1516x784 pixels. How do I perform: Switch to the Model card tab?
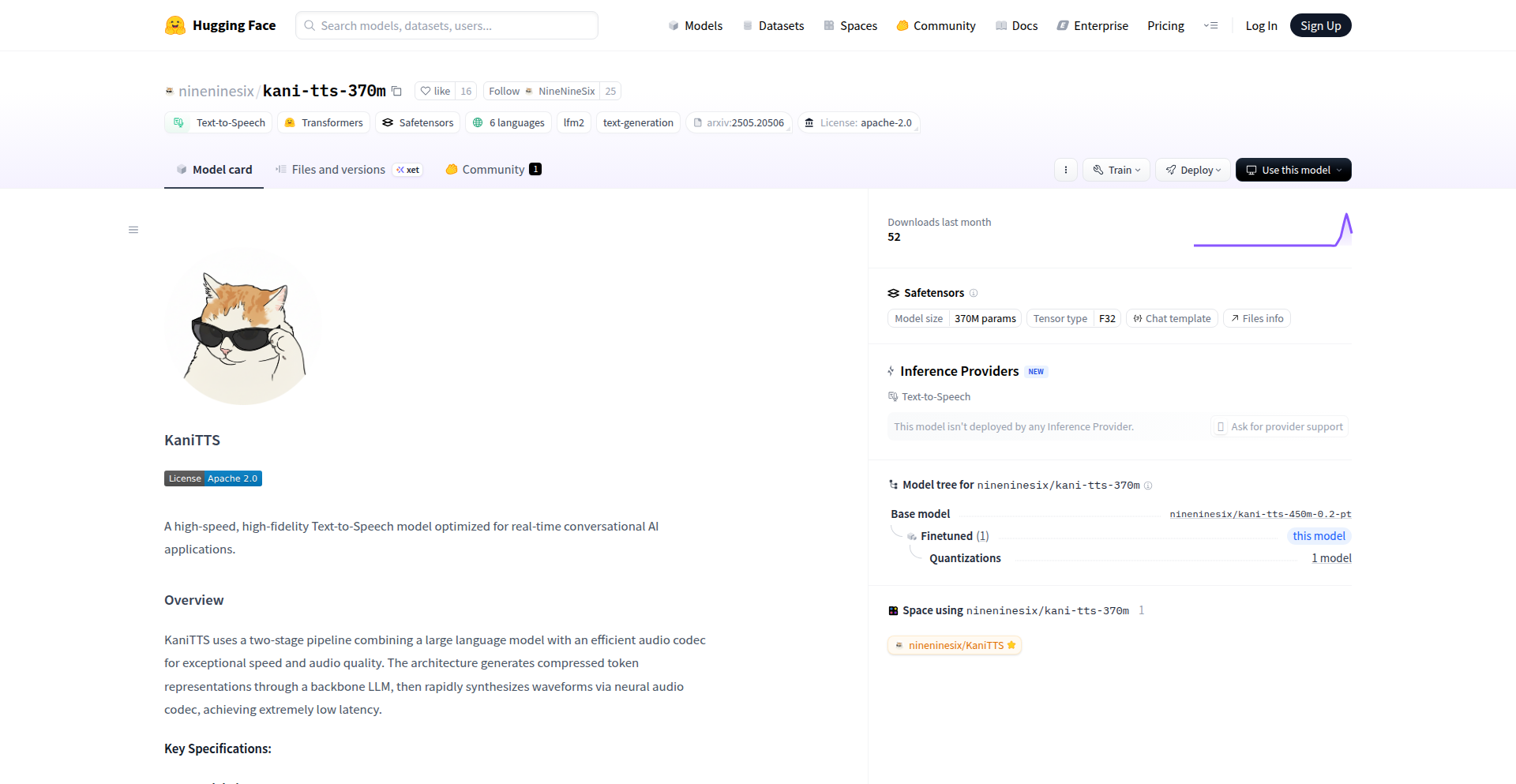214,170
